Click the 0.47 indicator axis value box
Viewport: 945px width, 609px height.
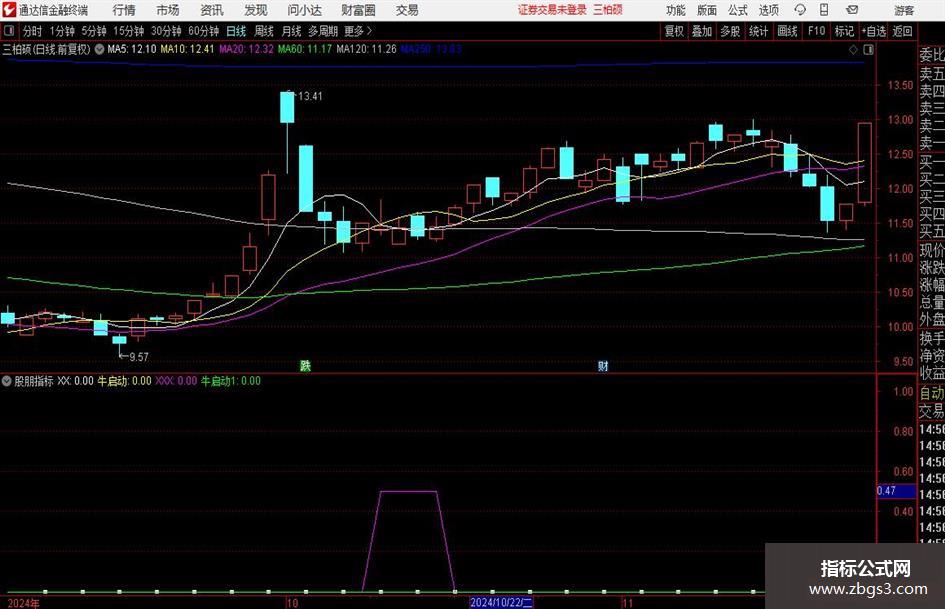click(x=896, y=491)
